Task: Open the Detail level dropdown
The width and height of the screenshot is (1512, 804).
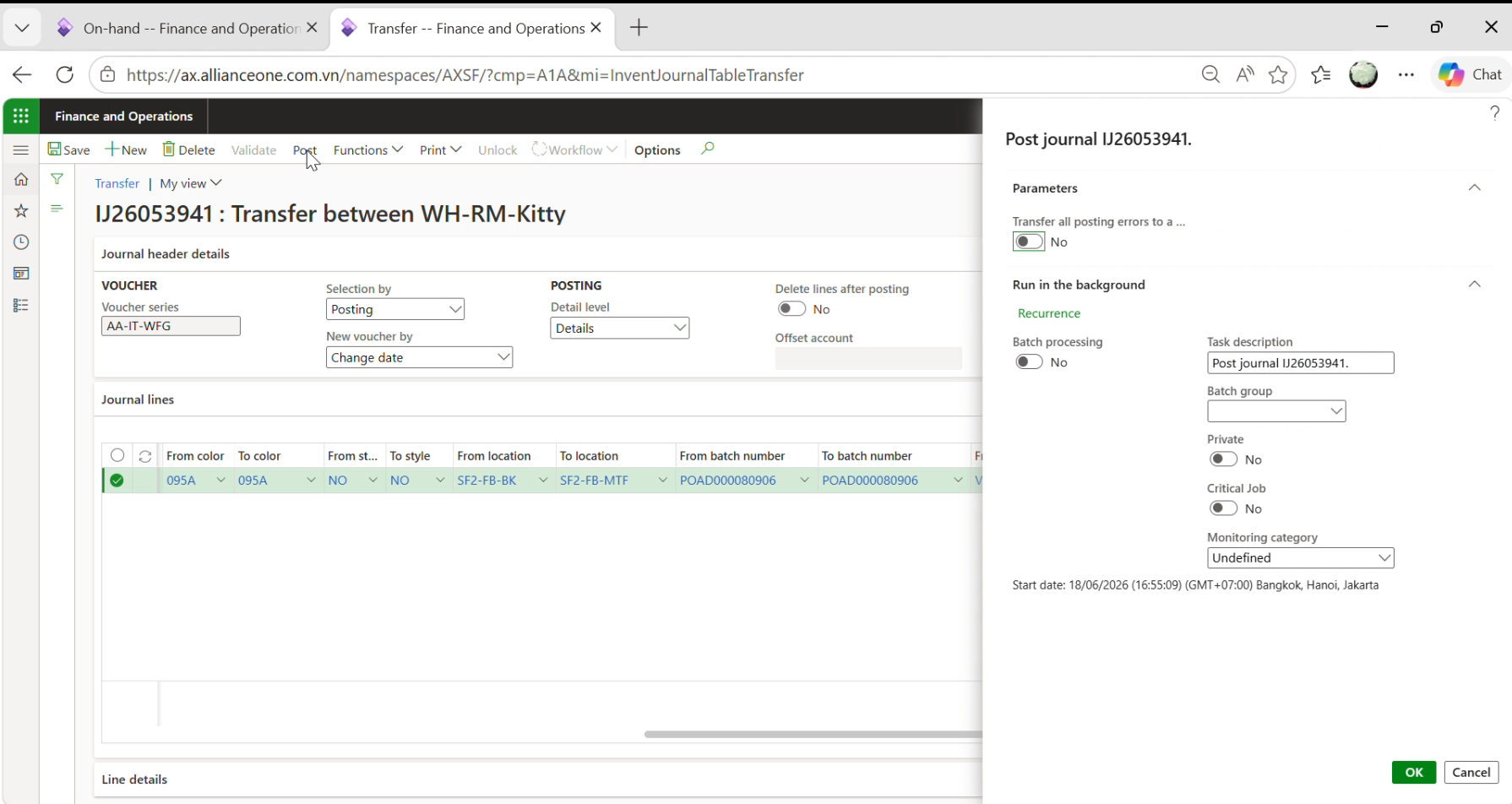Action: point(680,328)
